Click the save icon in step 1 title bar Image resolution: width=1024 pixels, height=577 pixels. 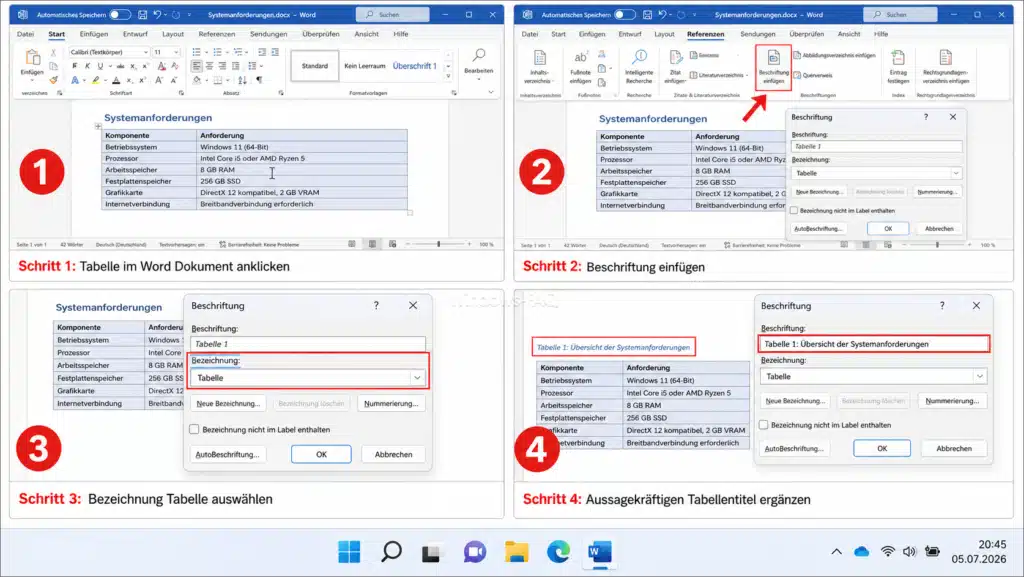(x=142, y=14)
